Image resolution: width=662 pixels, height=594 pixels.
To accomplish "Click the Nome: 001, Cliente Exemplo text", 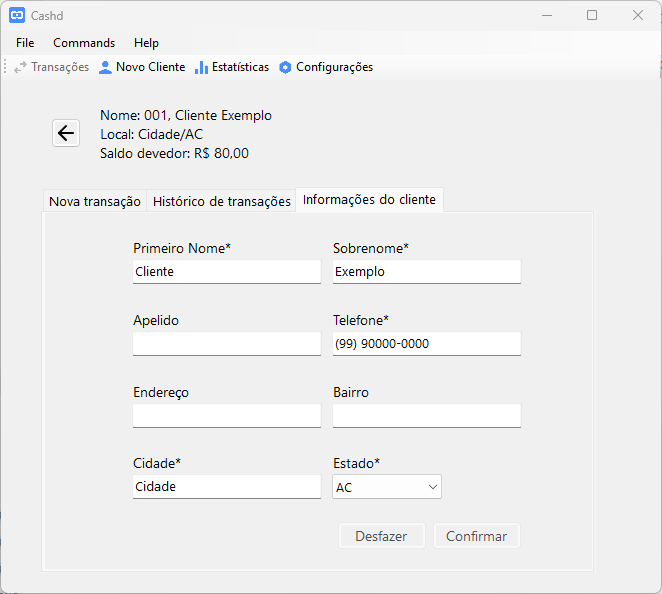I will [186, 115].
